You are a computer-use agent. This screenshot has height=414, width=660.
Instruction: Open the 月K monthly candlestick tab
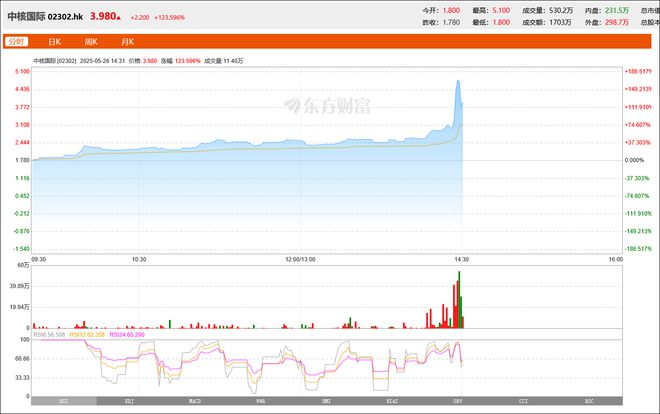pos(128,42)
